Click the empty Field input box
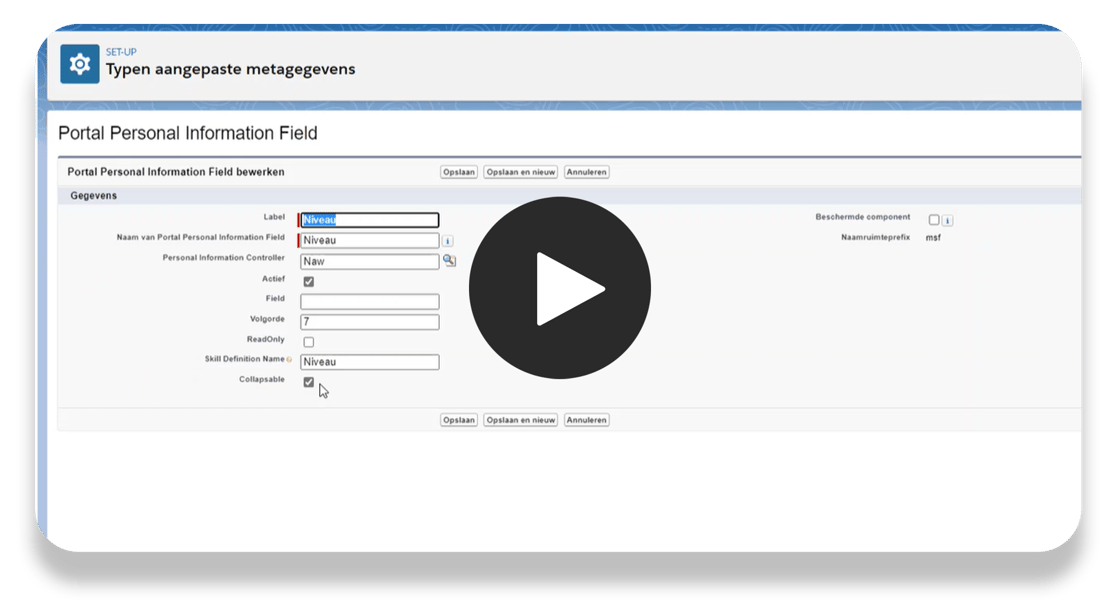Image resolution: width=1120 pixels, height=609 pixels. tap(369, 301)
